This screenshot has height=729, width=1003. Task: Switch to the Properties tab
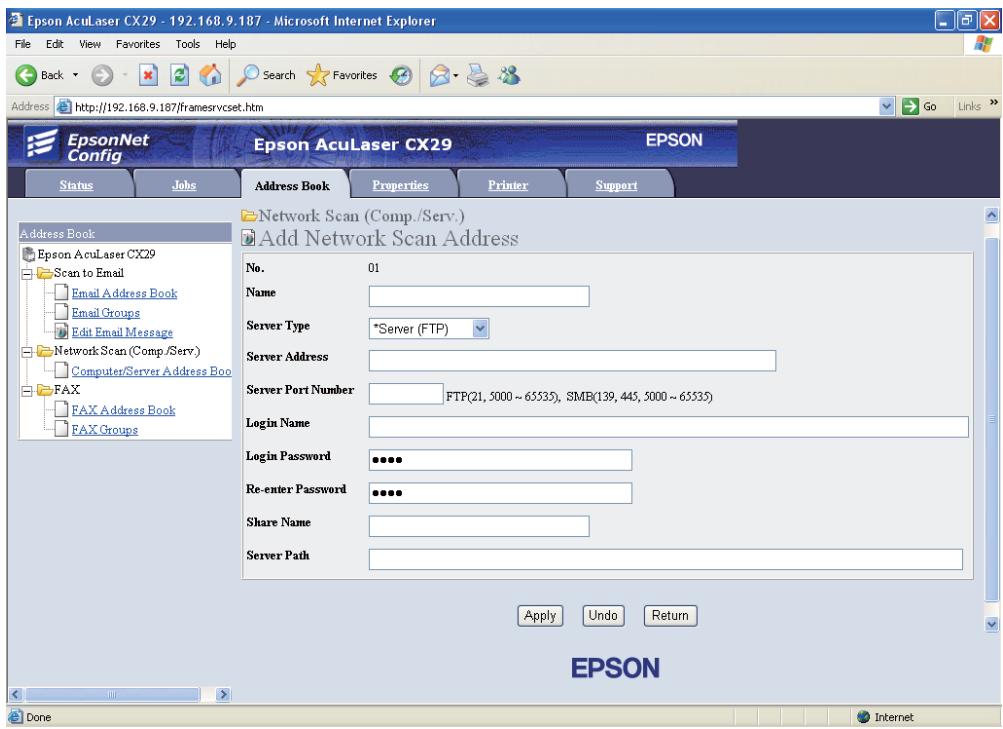pyautogui.click(x=400, y=185)
